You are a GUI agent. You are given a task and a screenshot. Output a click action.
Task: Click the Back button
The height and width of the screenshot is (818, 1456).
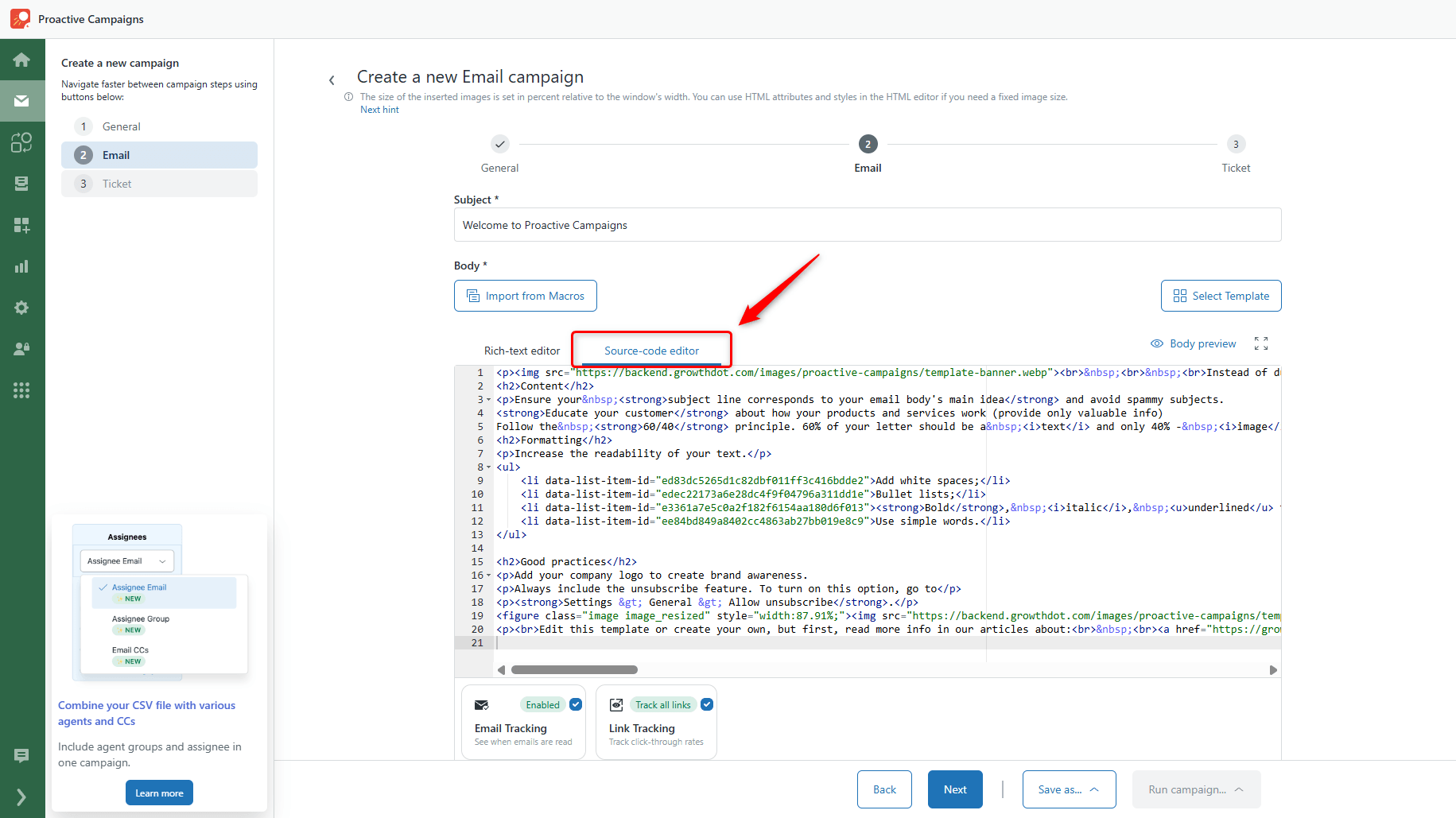click(884, 789)
